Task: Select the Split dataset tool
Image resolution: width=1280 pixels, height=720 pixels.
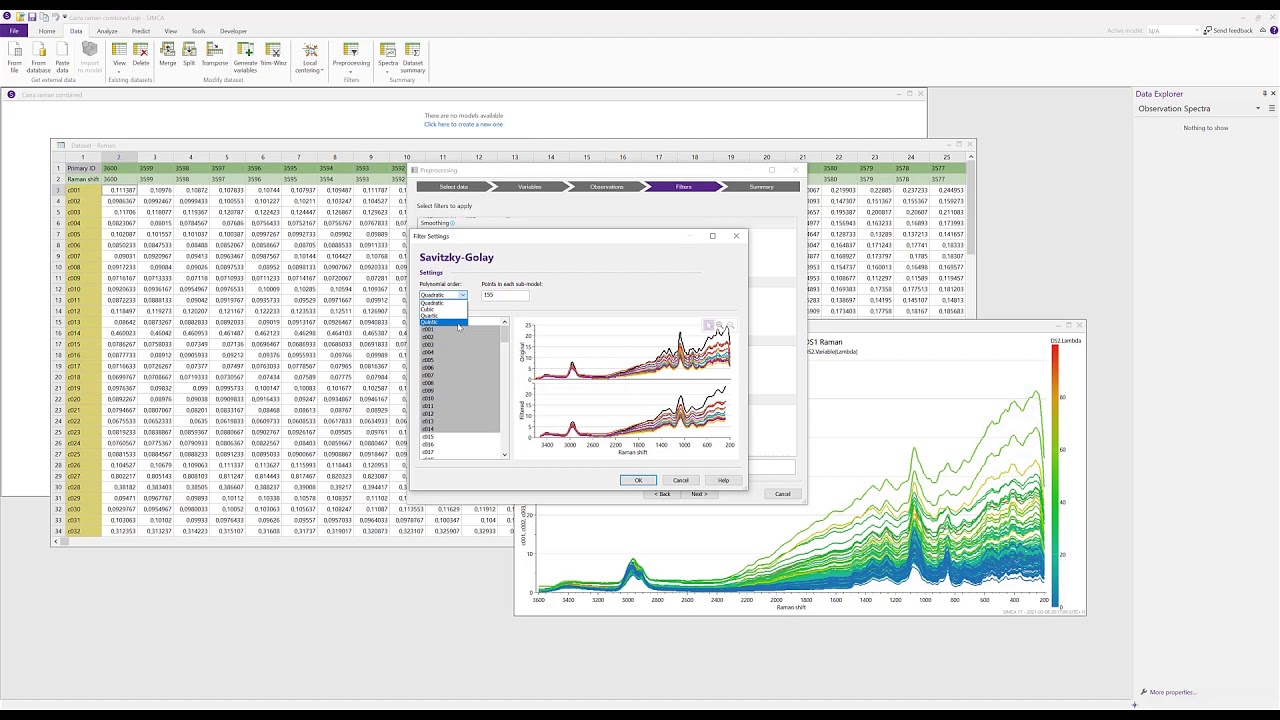Action: (189, 55)
